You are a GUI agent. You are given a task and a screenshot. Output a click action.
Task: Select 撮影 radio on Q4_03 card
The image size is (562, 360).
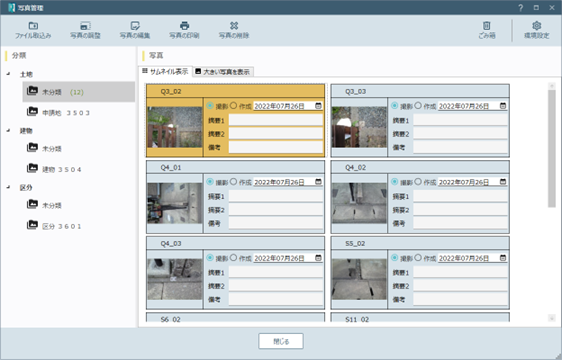coord(210,258)
